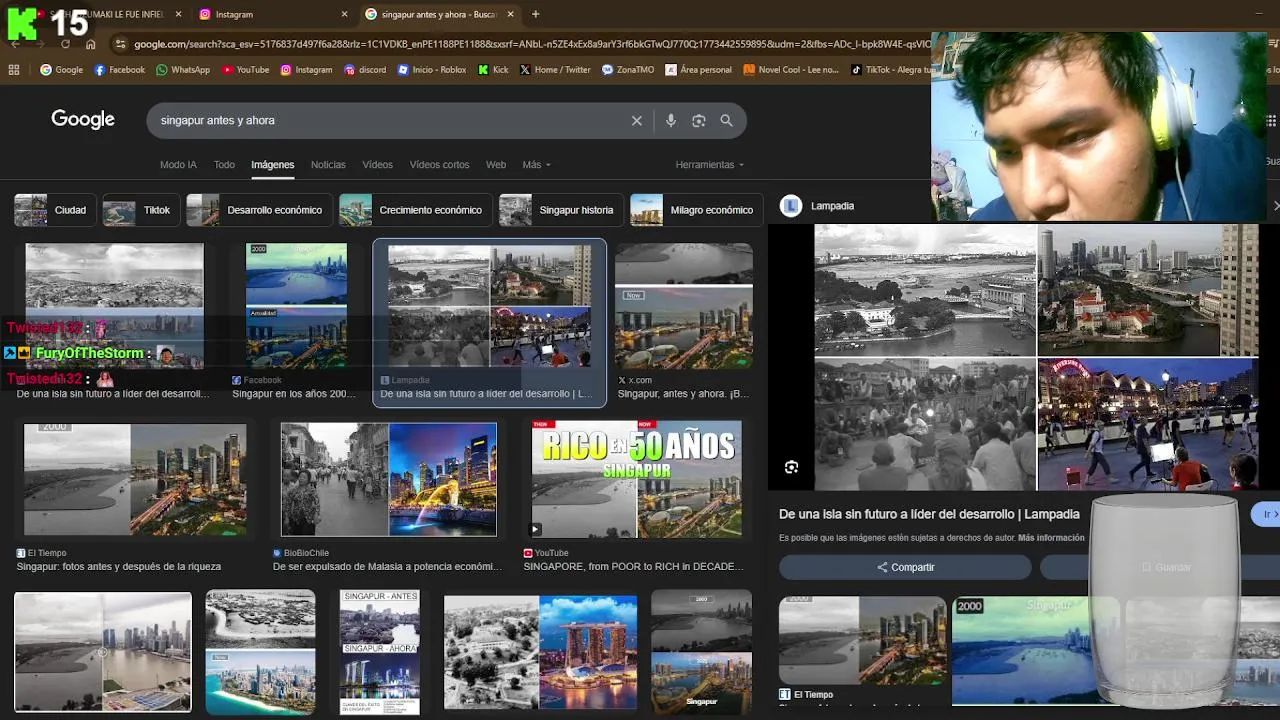Click the De ser expulsado de Malasia caption
The image size is (1280, 720).
tap(387, 567)
